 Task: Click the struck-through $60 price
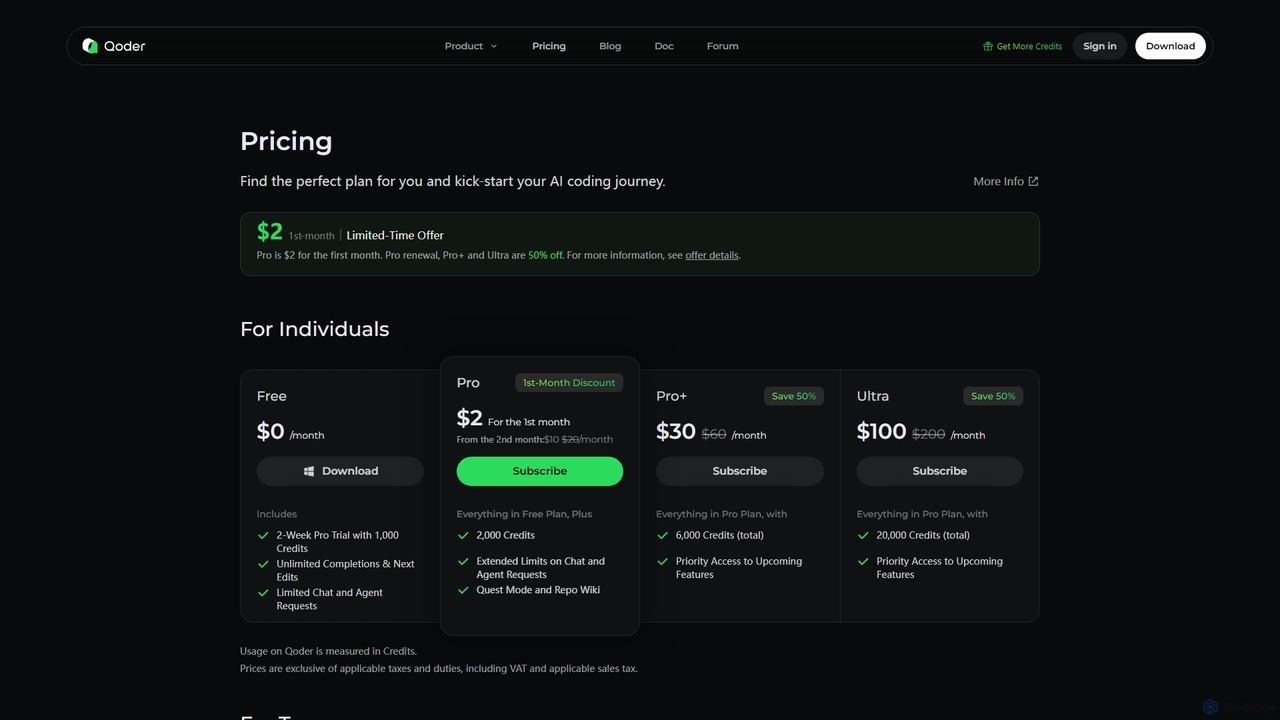pyautogui.click(x=714, y=434)
